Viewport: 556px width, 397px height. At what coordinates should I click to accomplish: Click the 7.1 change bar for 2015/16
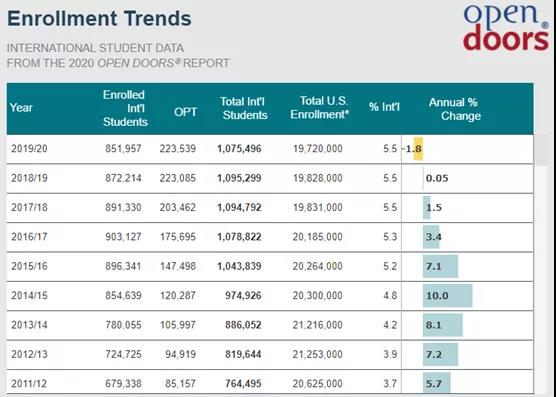pyautogui.click(x=440, y=266)
